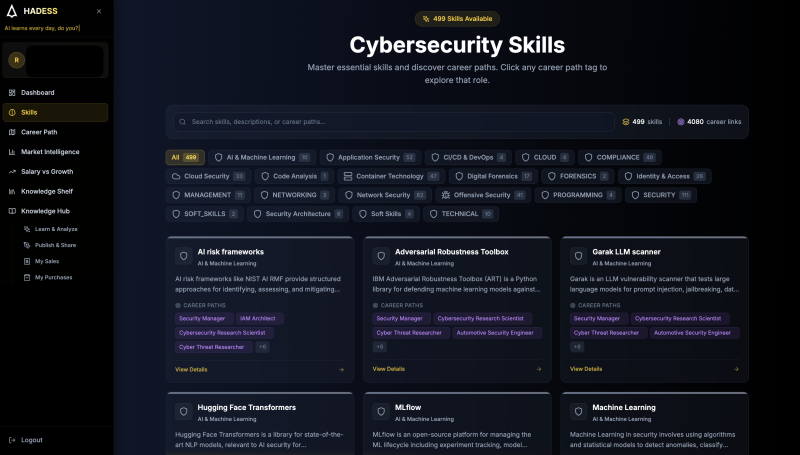
Task: Select Skills in the sidebar
Action: [55, 113]
